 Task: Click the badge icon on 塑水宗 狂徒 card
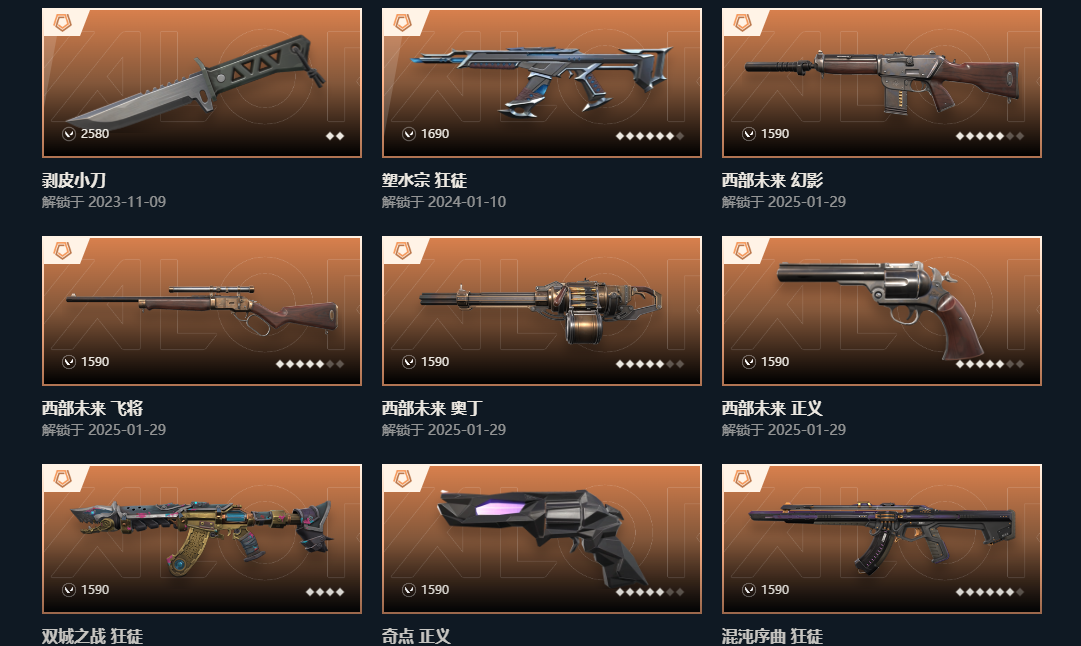click(403, 23)
